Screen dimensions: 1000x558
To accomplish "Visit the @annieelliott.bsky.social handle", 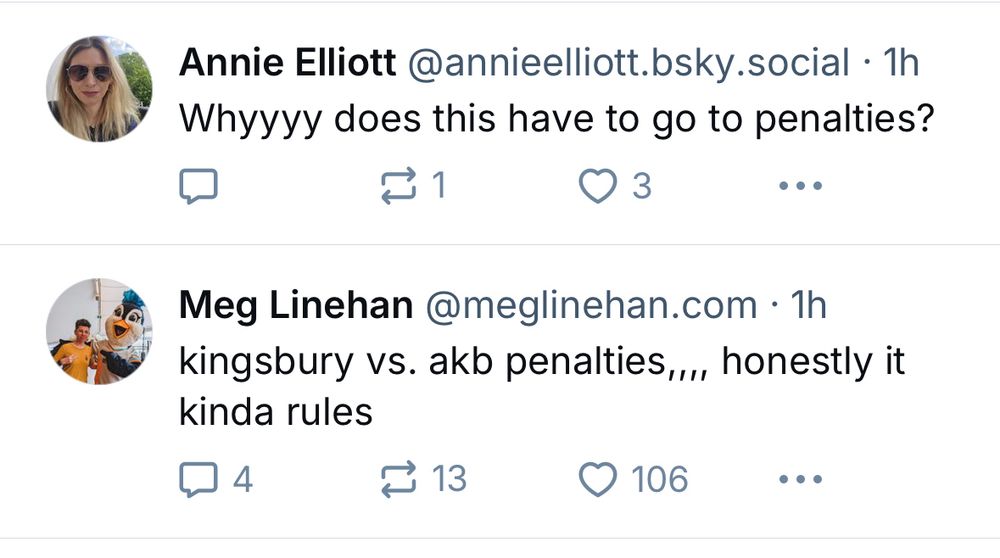I will [x=626, y=64].
